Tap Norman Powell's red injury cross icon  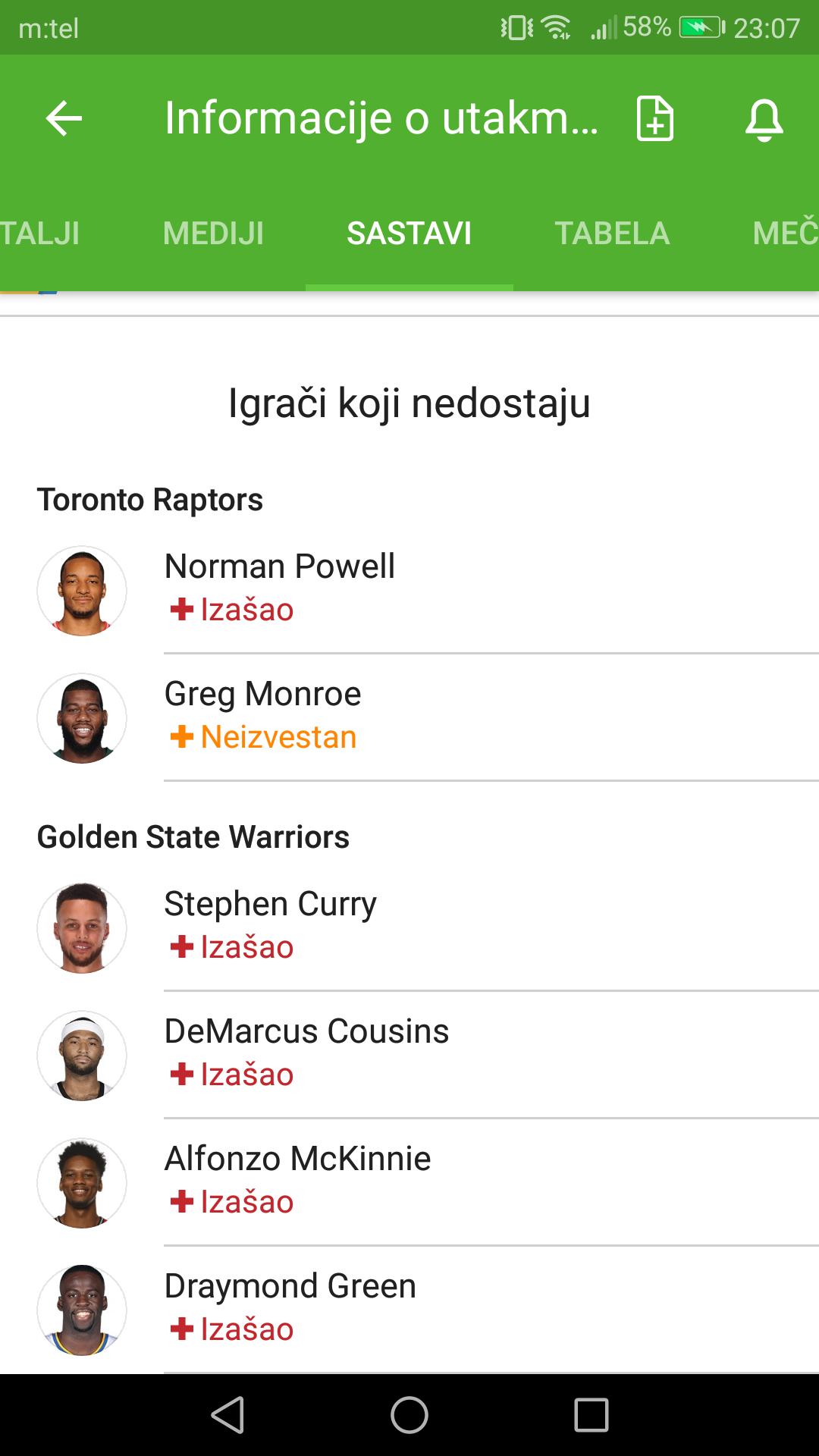point(182,609)
